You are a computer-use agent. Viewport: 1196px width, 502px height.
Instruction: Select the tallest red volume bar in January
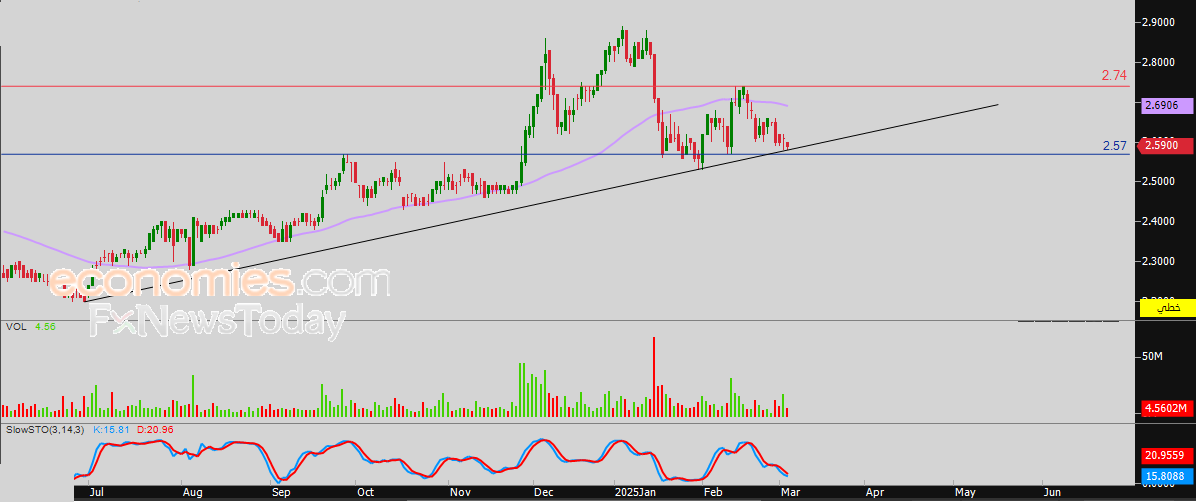[x=654, y=376]
